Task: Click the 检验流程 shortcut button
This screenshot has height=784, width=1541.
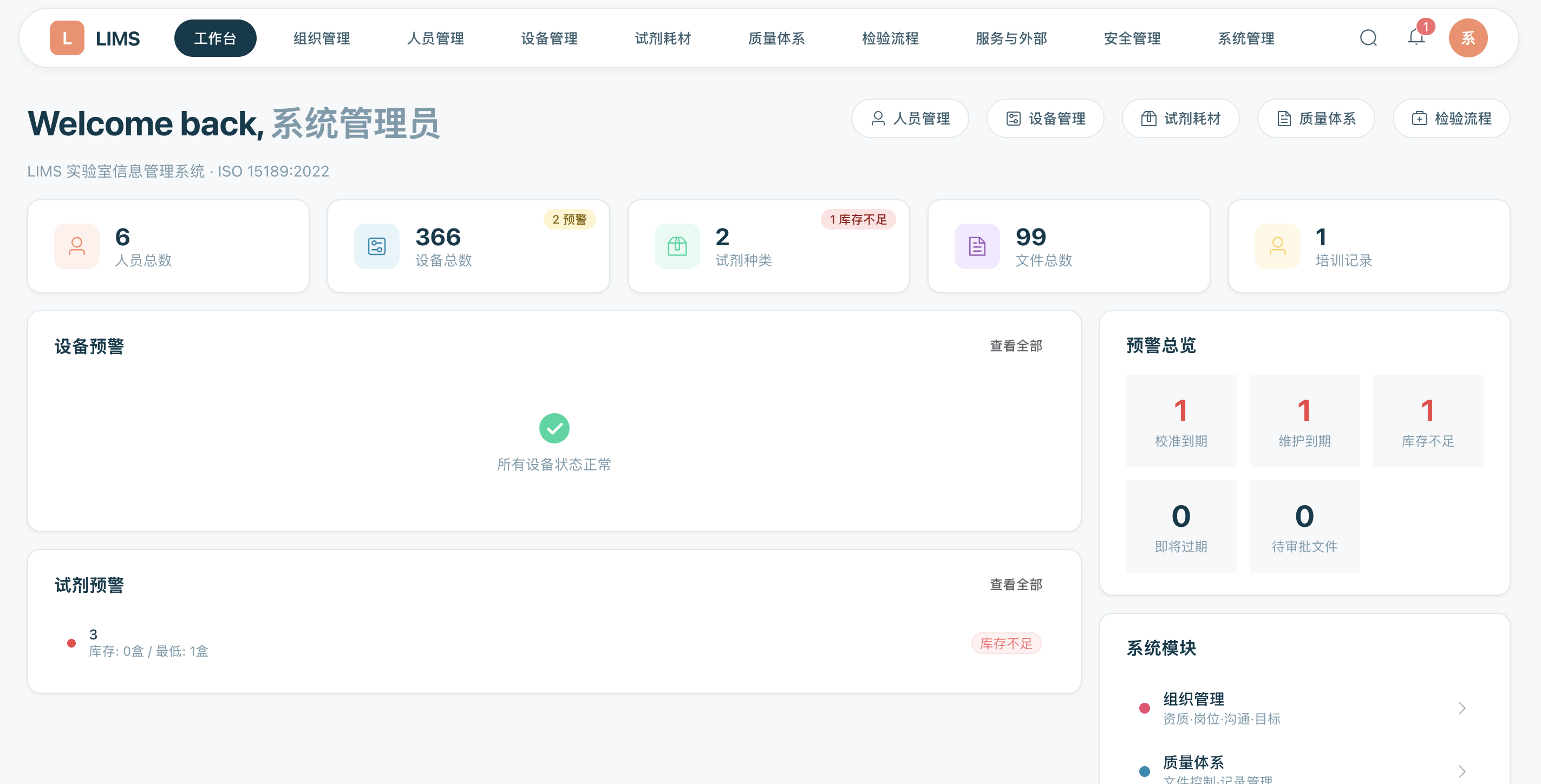Action: point(1451,119)
